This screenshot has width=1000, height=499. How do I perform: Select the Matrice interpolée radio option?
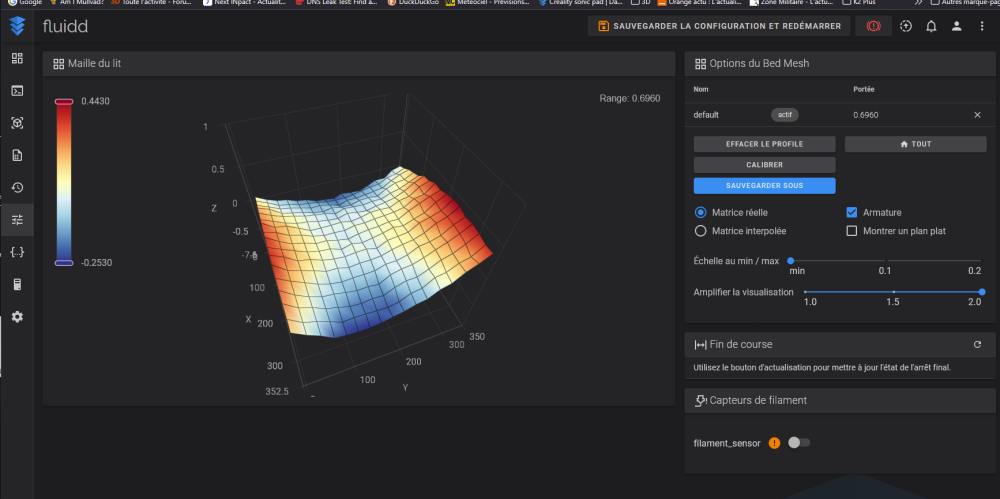700,231
